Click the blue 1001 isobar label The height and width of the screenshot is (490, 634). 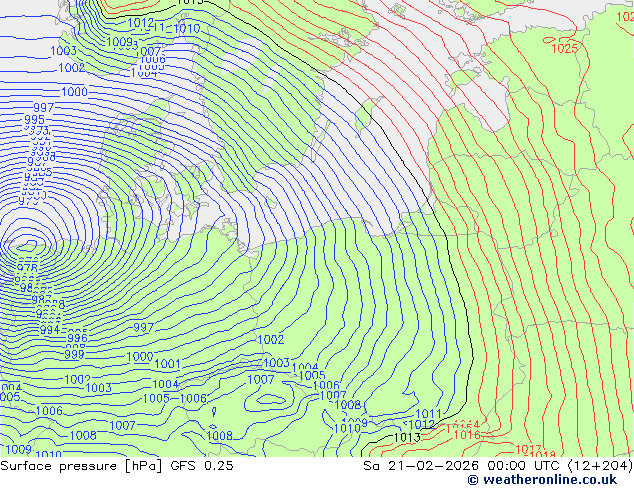pyautogui.click(x=167, y=364)
